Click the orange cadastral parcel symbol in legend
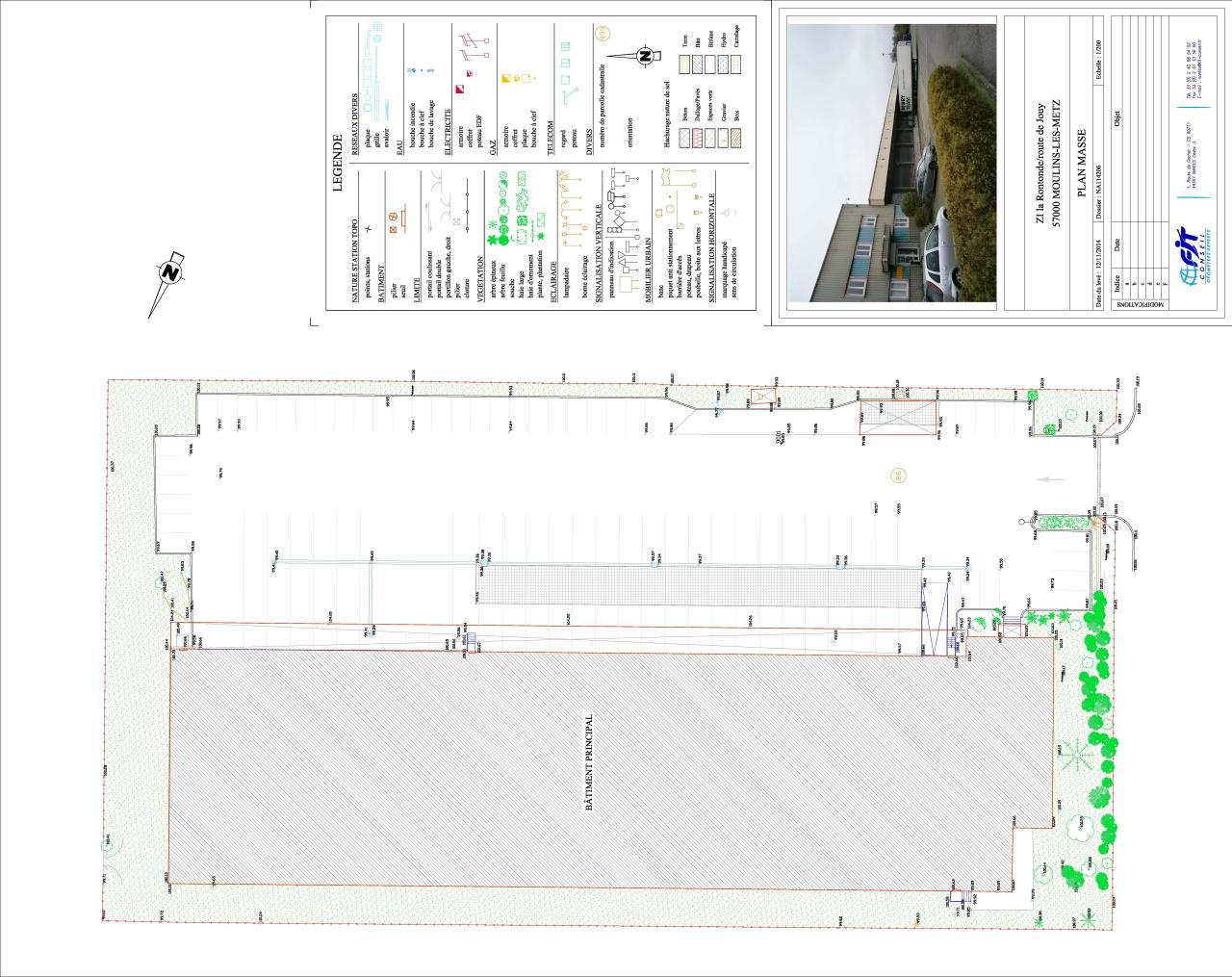1232x977 pixels. pos(604,33)
